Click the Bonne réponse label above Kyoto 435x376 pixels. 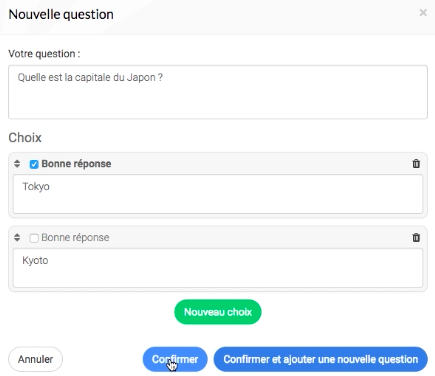tap(75, 238)
